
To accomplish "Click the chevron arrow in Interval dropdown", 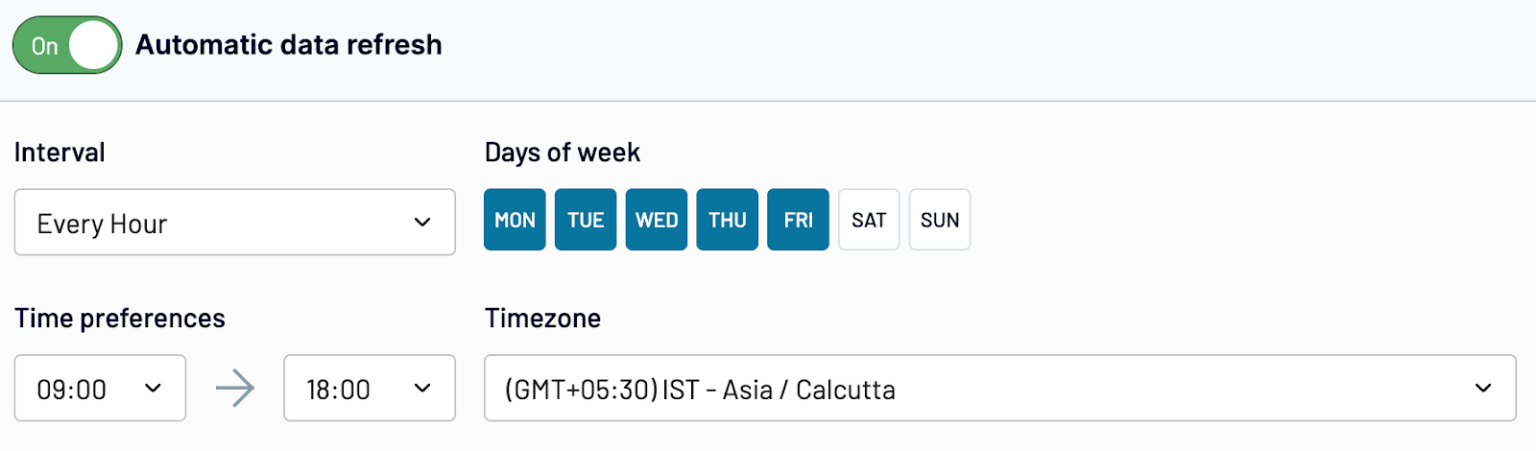I will 422,222.
